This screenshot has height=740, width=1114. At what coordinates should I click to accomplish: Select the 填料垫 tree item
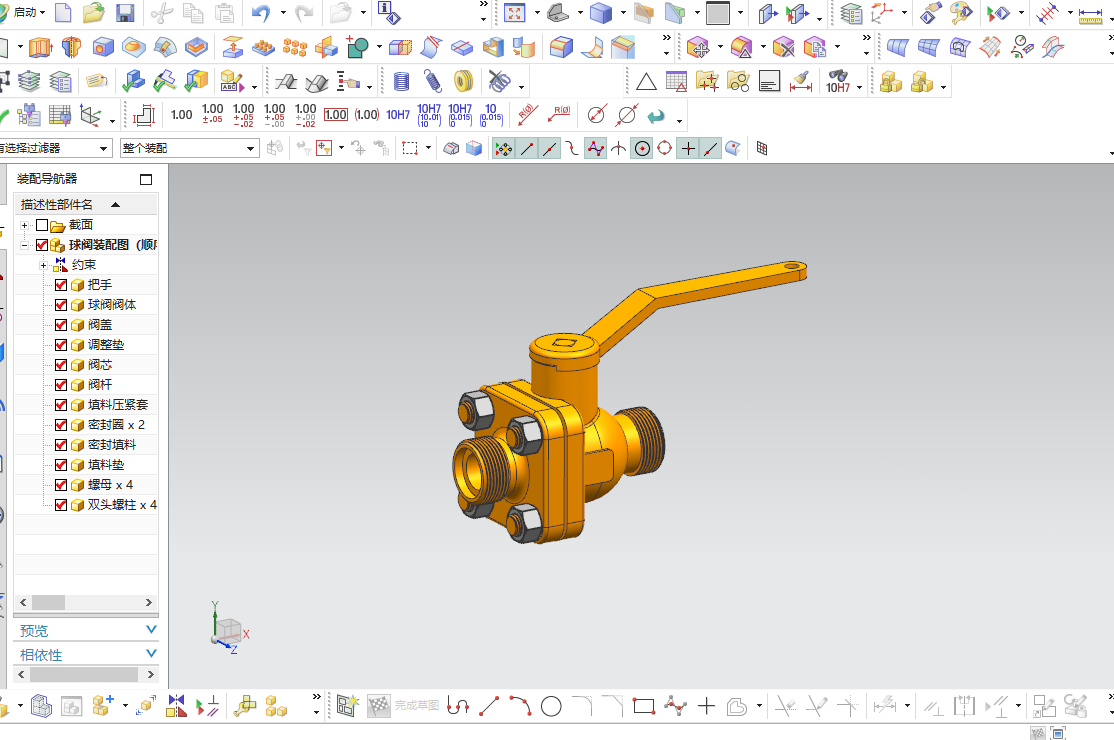tap(106, 465)
